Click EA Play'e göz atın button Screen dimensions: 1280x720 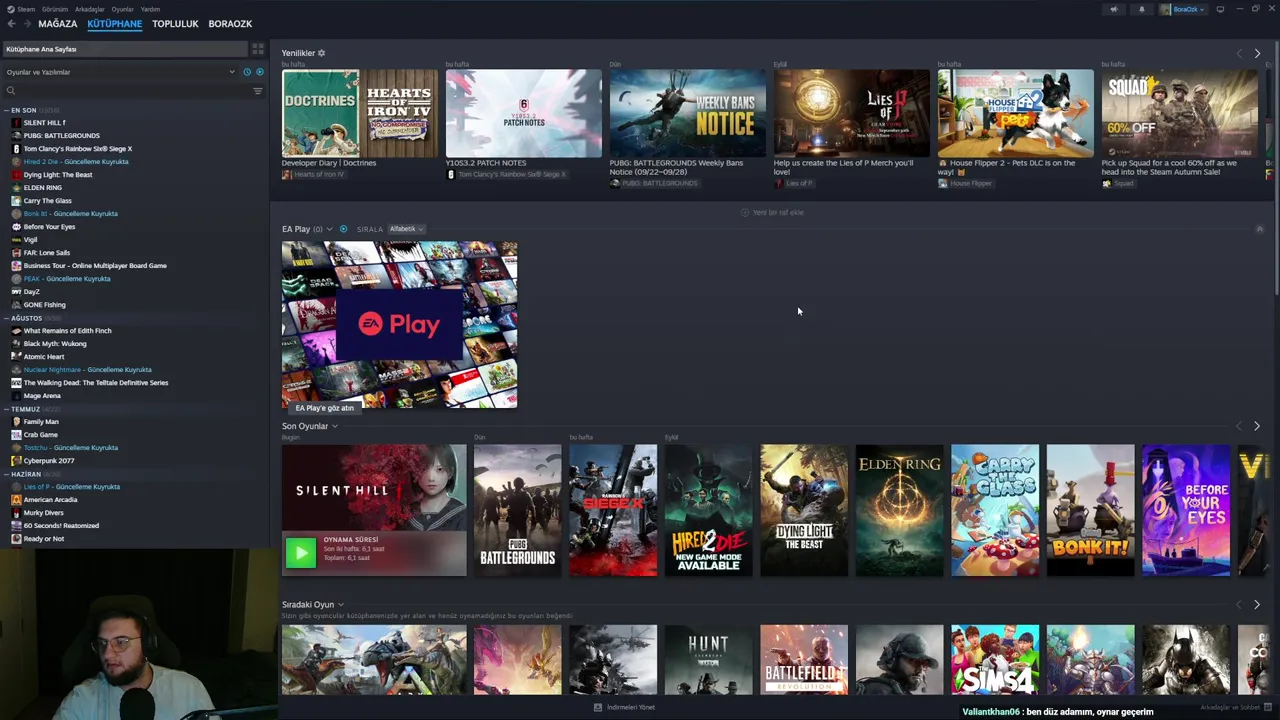coord(324,408)
